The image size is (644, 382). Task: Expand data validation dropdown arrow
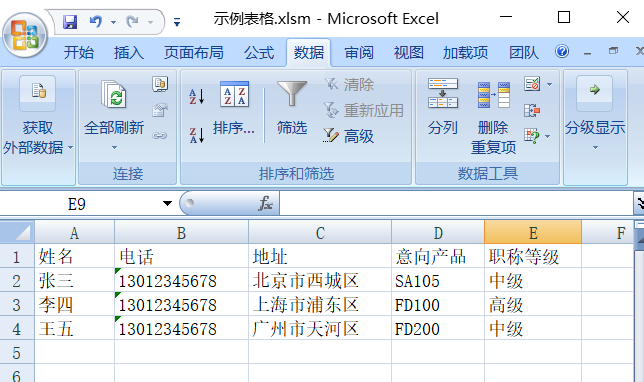point(550,85)
